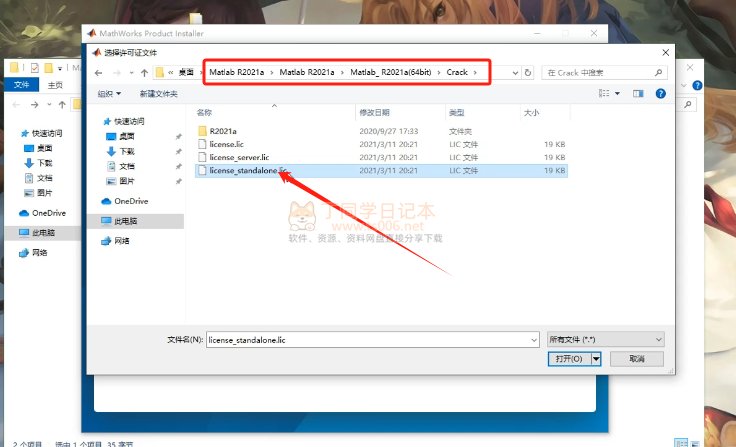Click help icon of background Explorer window
Viewport: 736px width, 447px height.
698,85
